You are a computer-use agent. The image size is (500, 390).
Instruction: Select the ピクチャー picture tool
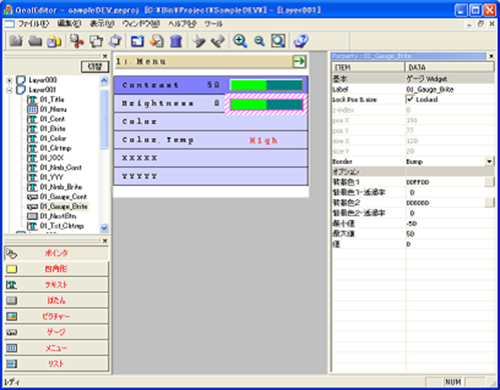(x=56, y=316)
